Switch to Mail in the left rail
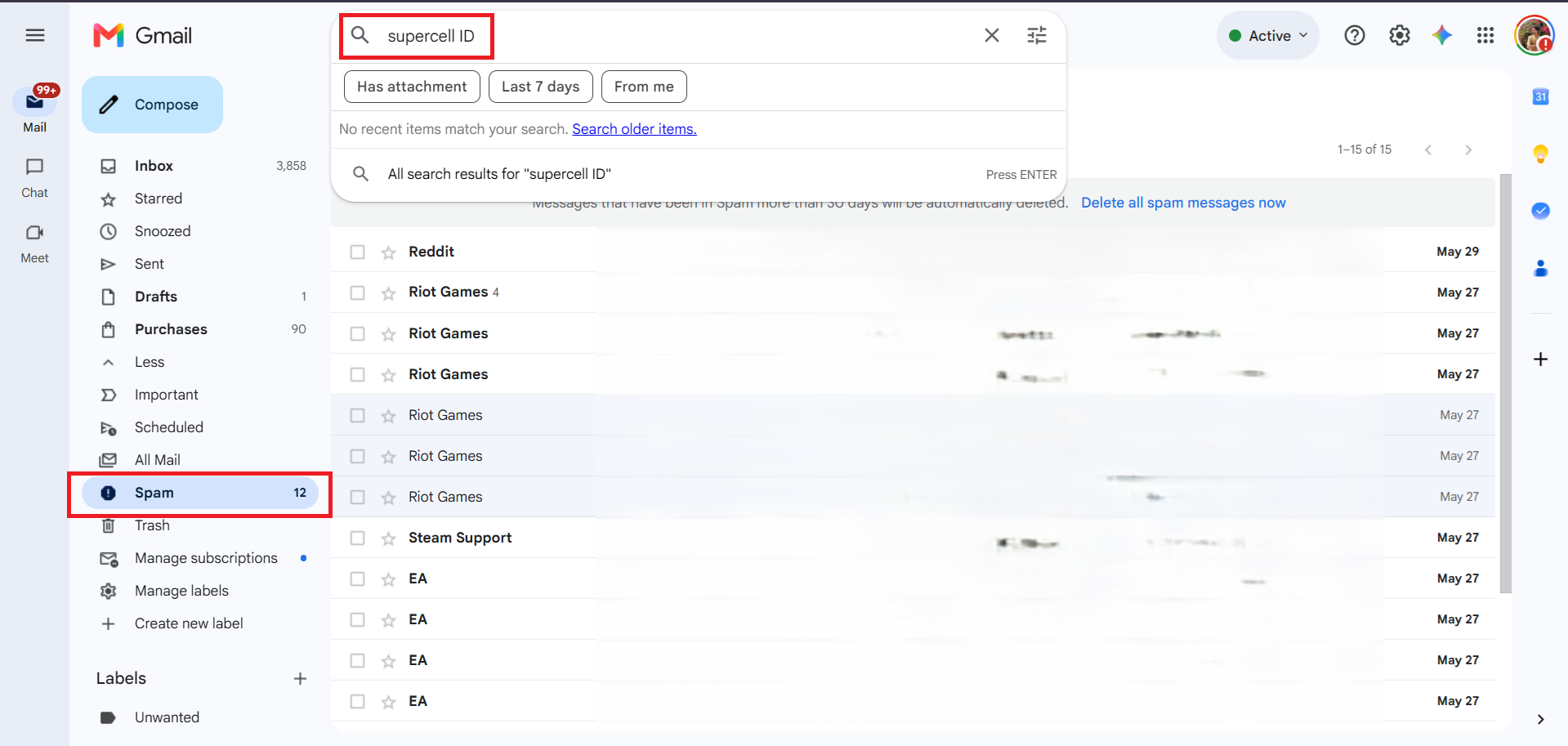Screen dimensions: 1568x746 (x=34, y=110)
